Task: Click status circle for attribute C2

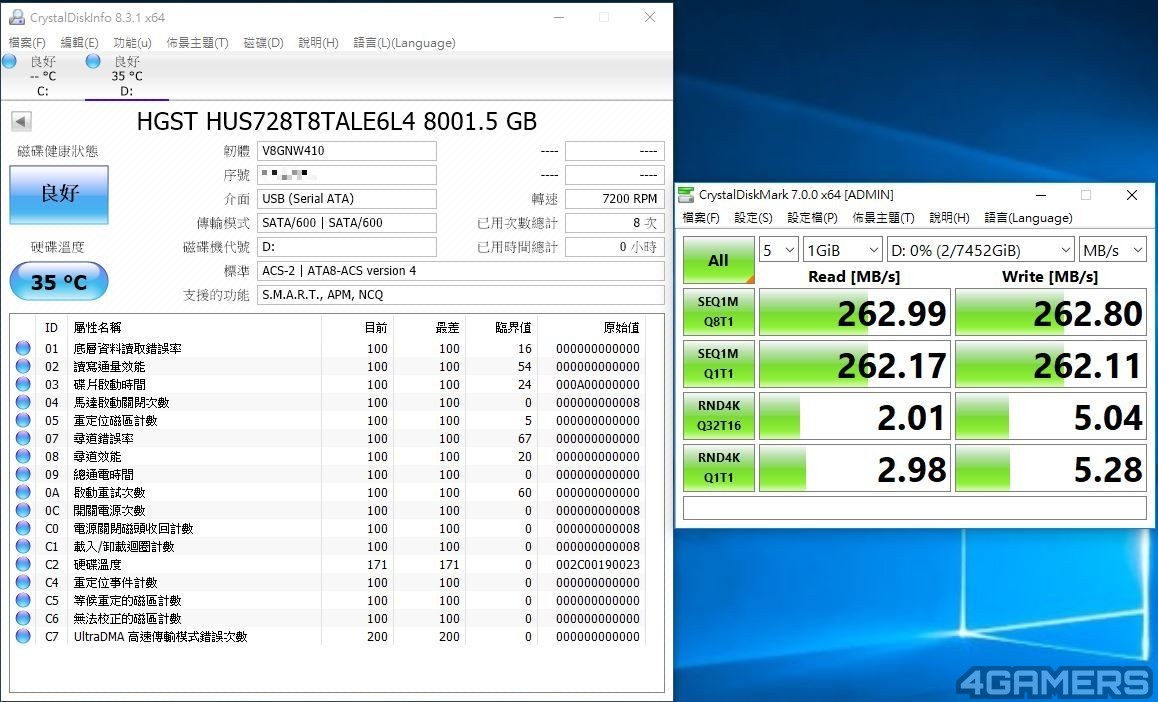Action: pyautogui.click(x=23, y=564)
